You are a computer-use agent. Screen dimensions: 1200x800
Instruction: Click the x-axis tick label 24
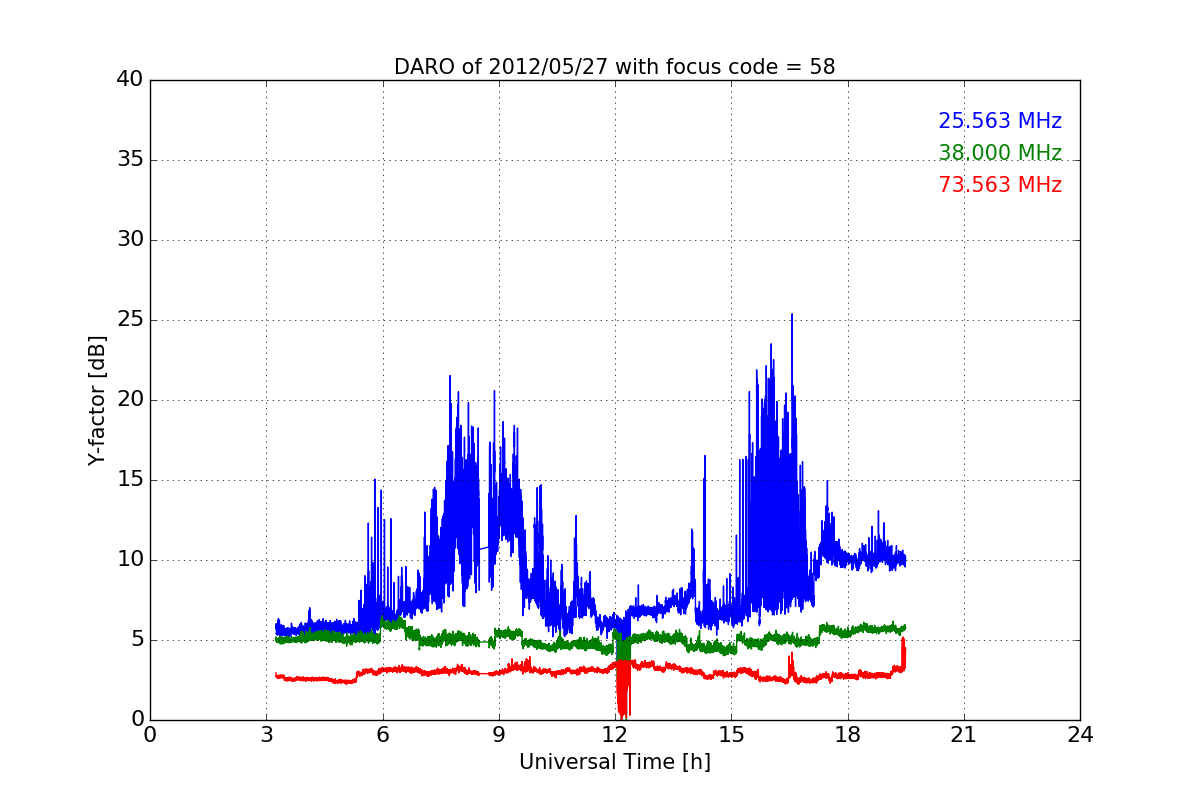1080,734
